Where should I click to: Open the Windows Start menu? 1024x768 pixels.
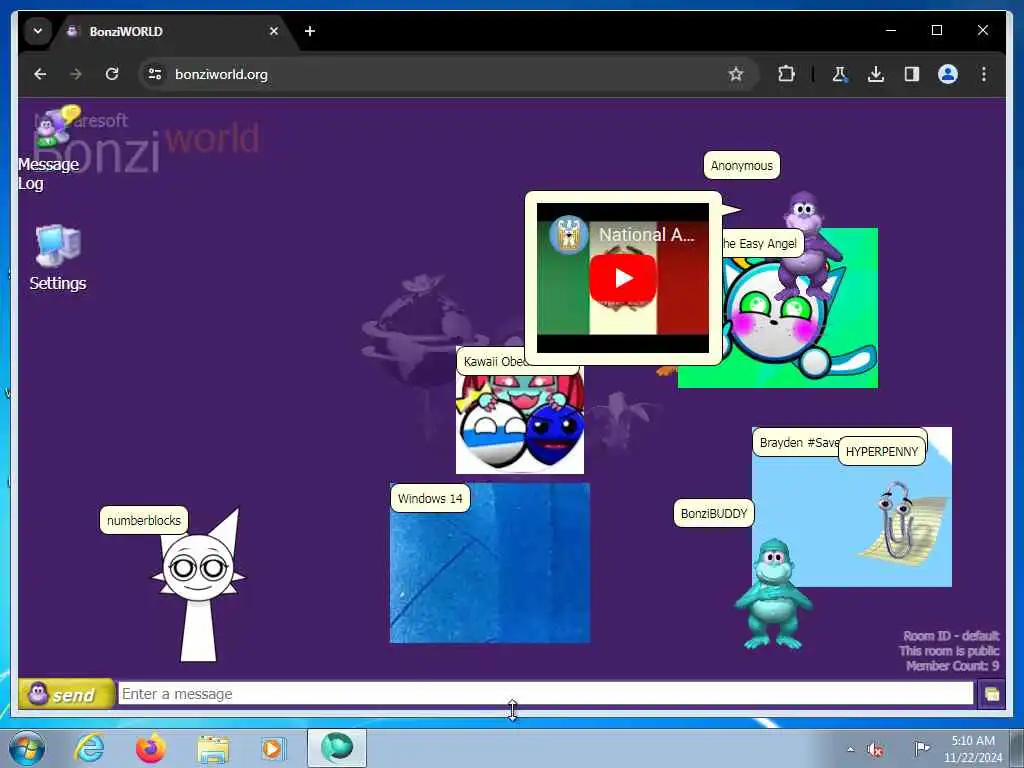27,748
